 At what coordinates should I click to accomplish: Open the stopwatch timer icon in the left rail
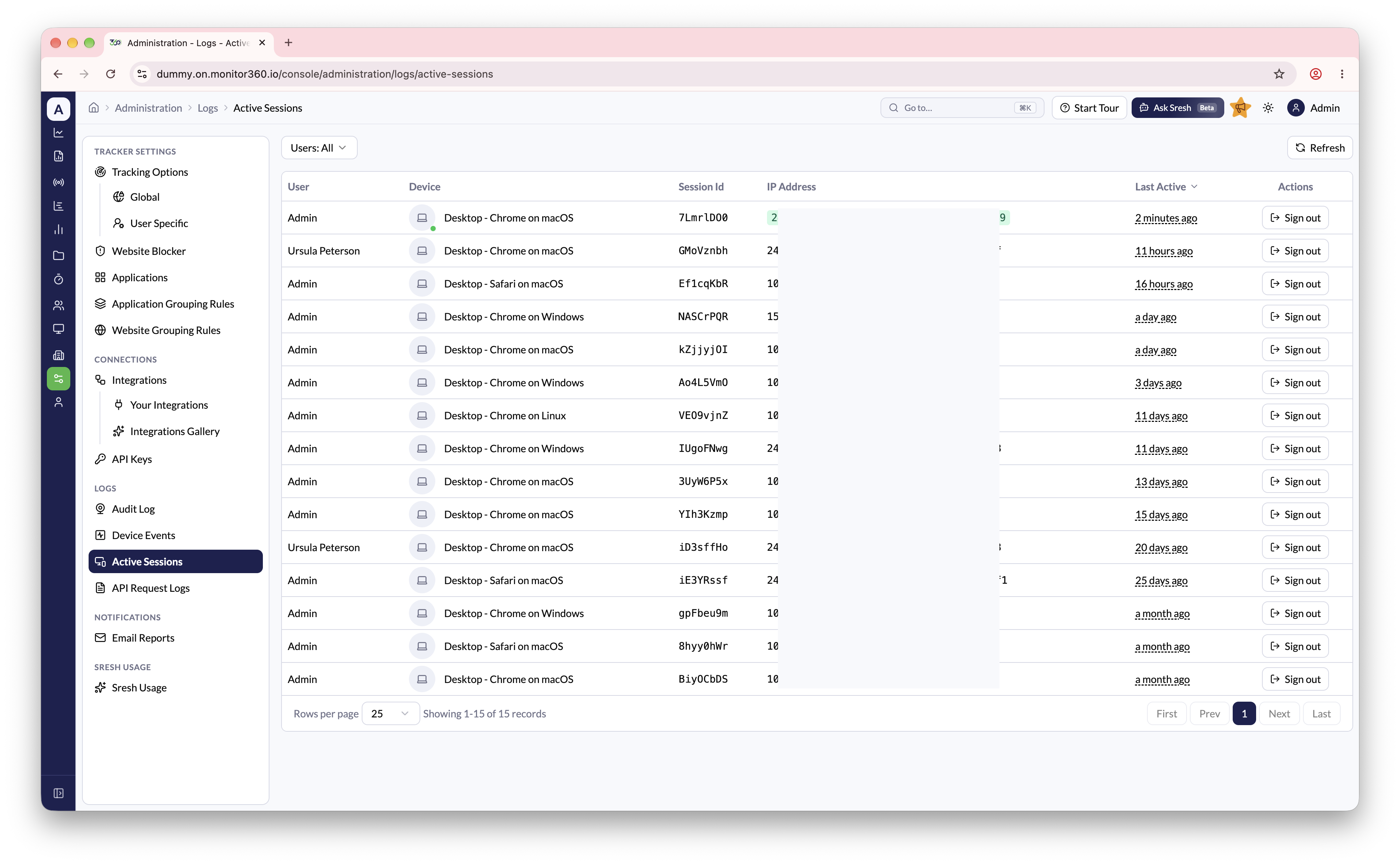coord(58,279)
